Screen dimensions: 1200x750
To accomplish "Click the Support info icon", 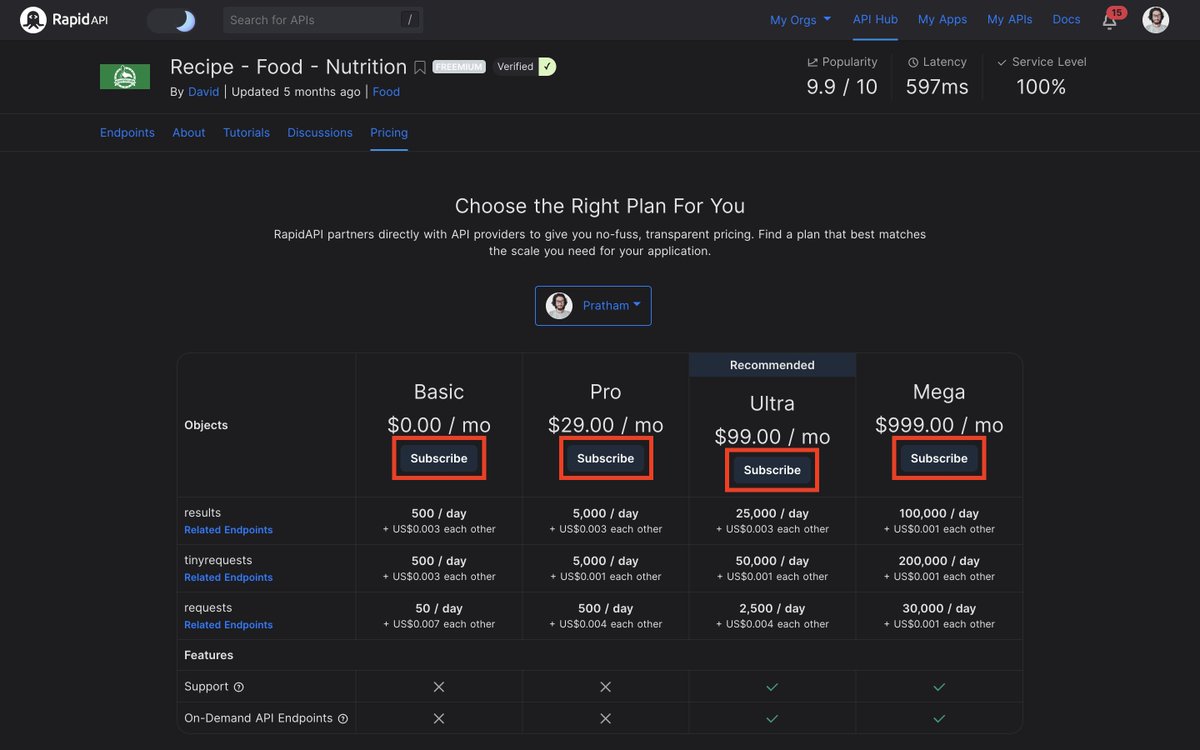I will pyautogui.click(x=238, y=687).
